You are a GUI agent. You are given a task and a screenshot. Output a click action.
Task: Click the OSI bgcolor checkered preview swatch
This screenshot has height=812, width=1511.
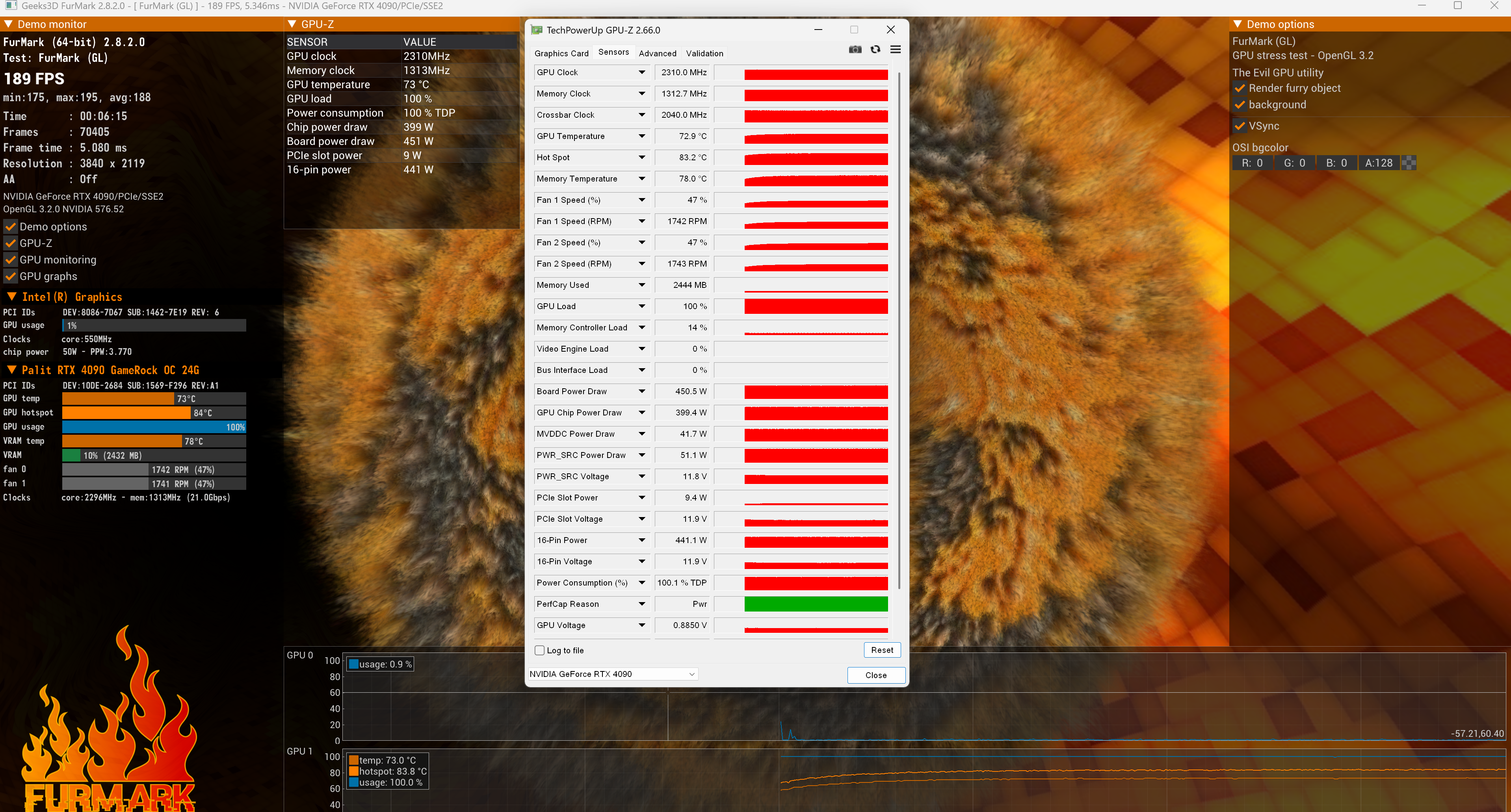1408,163
